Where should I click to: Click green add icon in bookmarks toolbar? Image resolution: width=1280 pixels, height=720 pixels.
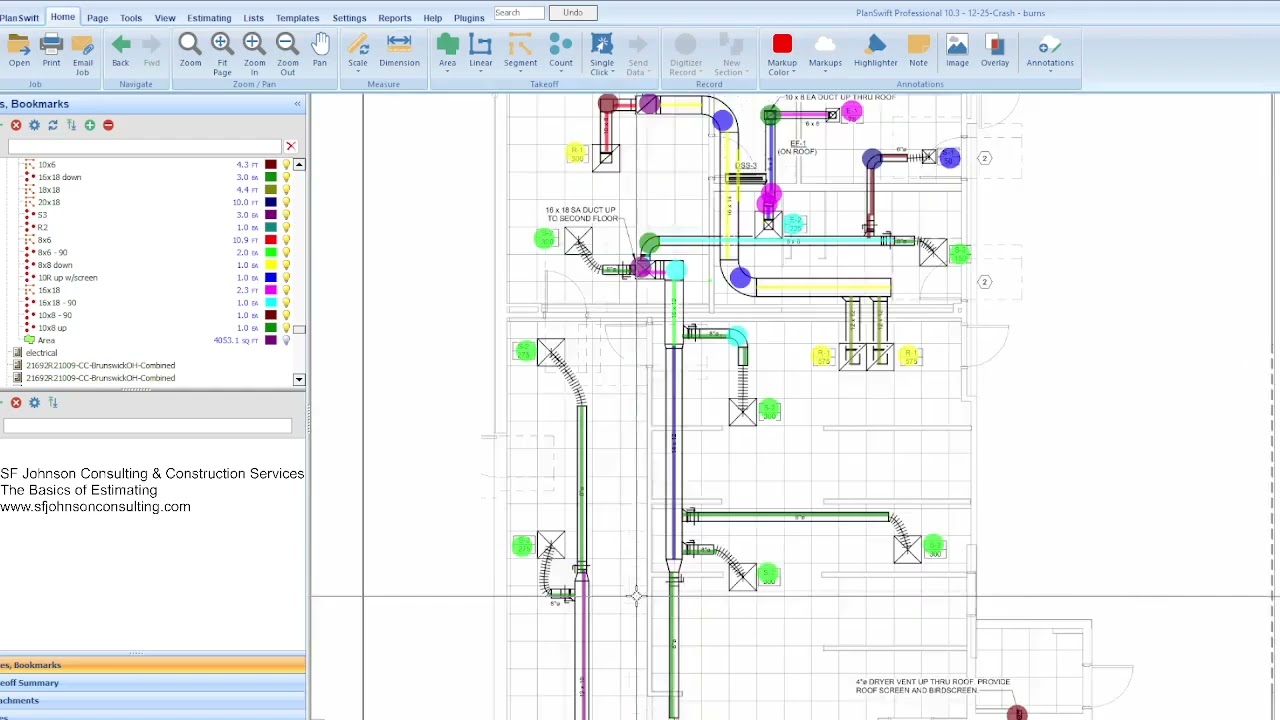pyautogui.click(x=90, y=125)
